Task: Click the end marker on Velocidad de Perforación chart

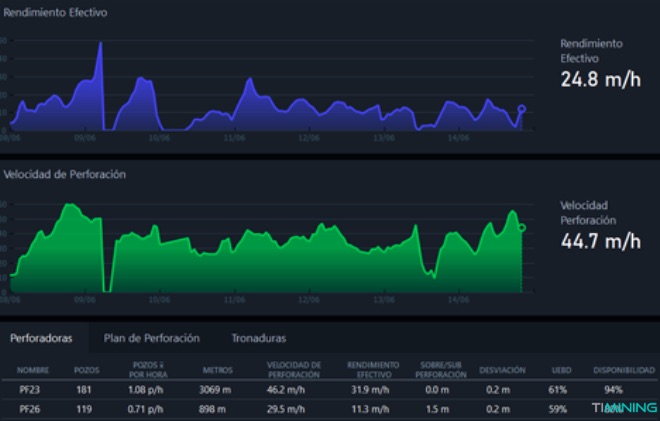Action: [522, 228]
